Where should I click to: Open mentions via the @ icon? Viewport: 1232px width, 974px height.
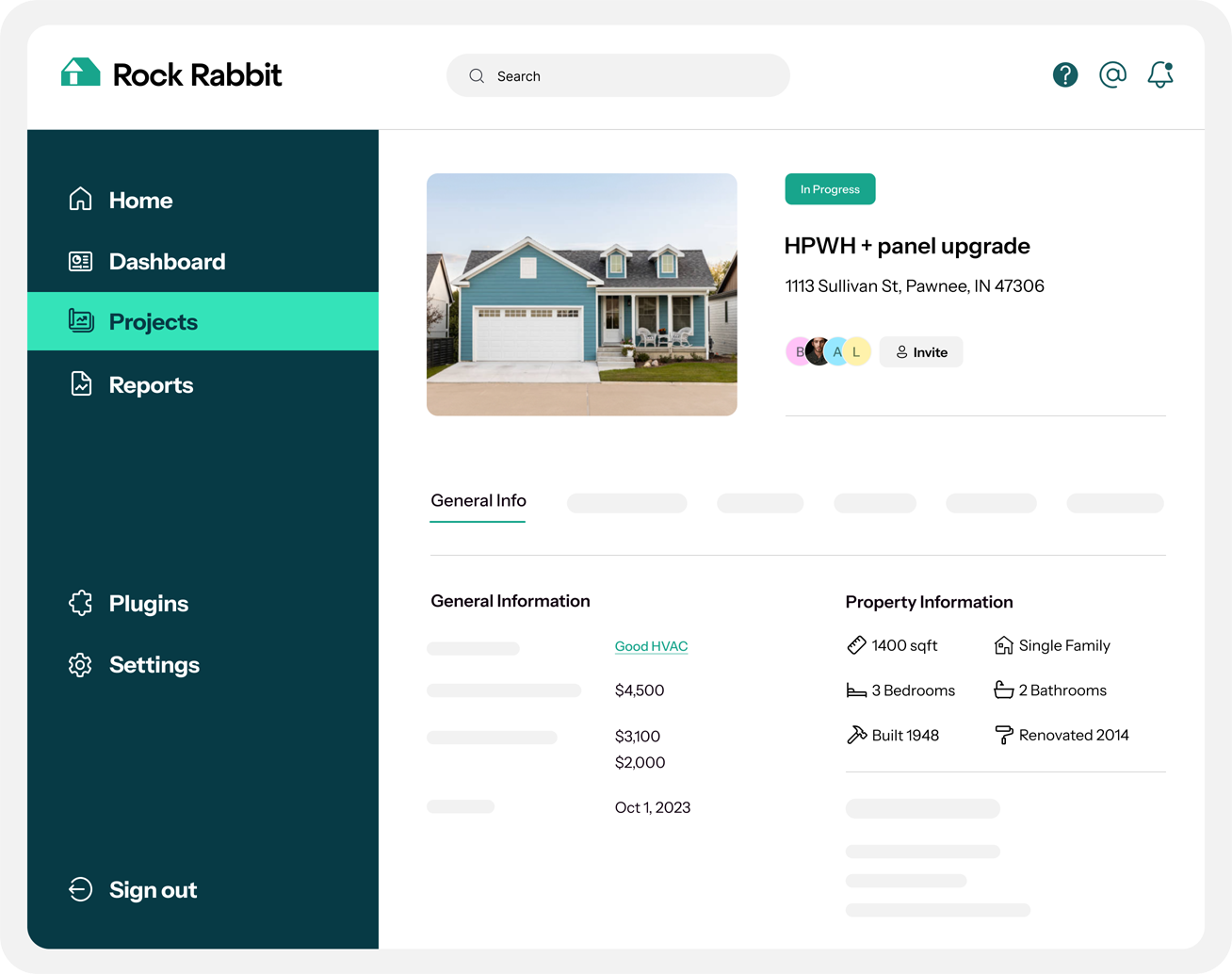pyautogui.click(x=1112, y=75)
